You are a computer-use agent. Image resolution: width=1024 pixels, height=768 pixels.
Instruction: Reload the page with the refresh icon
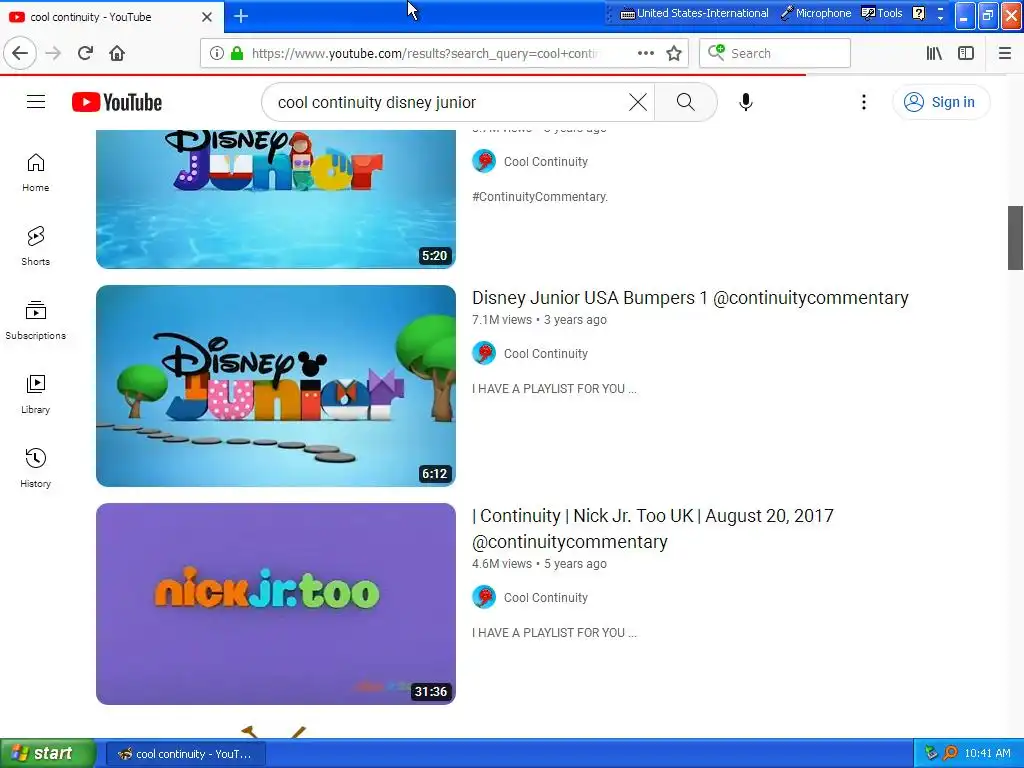[x=85, y=53]
